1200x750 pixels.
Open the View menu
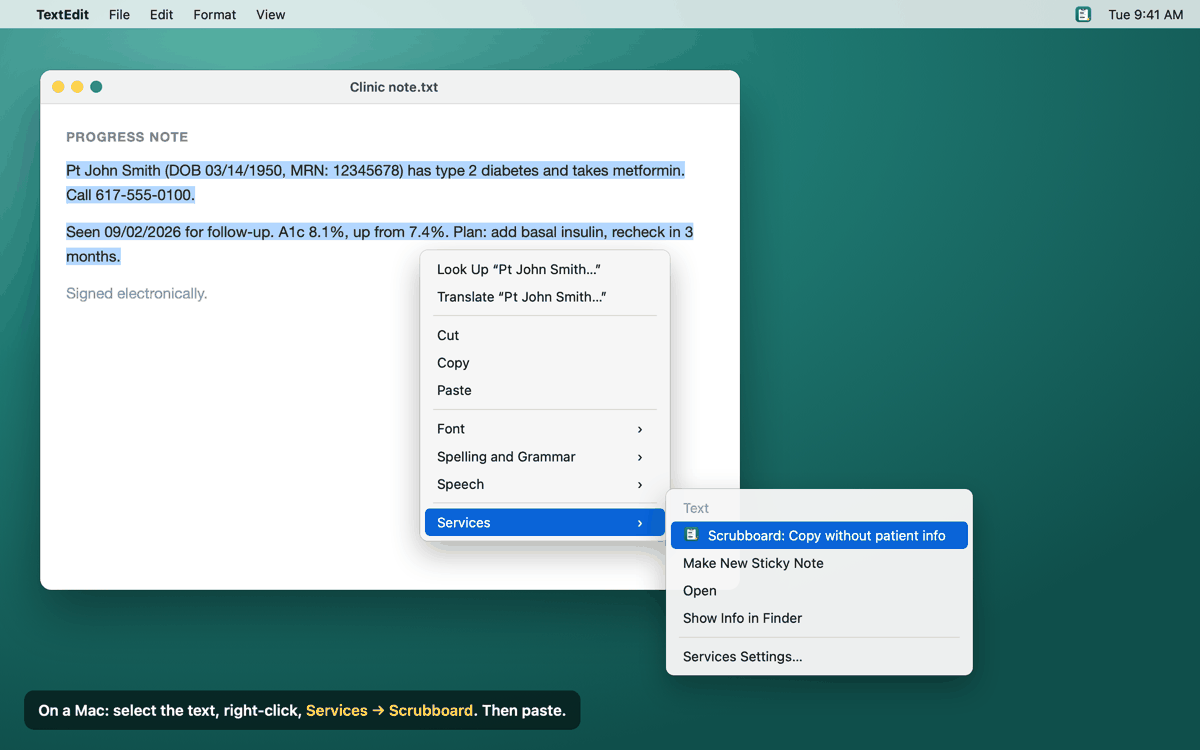pos(271,14)
